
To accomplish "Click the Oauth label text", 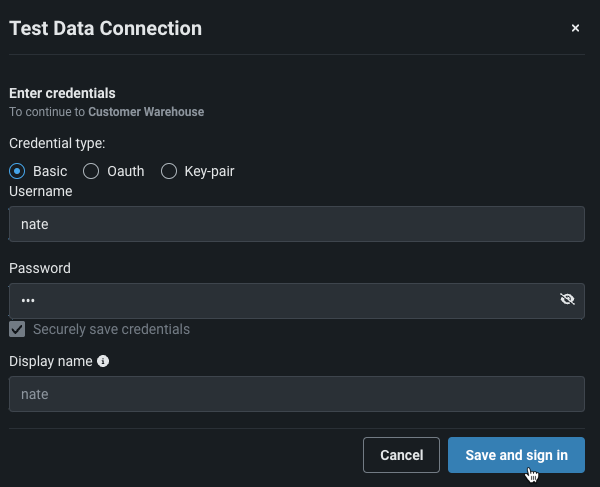I will 126,171.
